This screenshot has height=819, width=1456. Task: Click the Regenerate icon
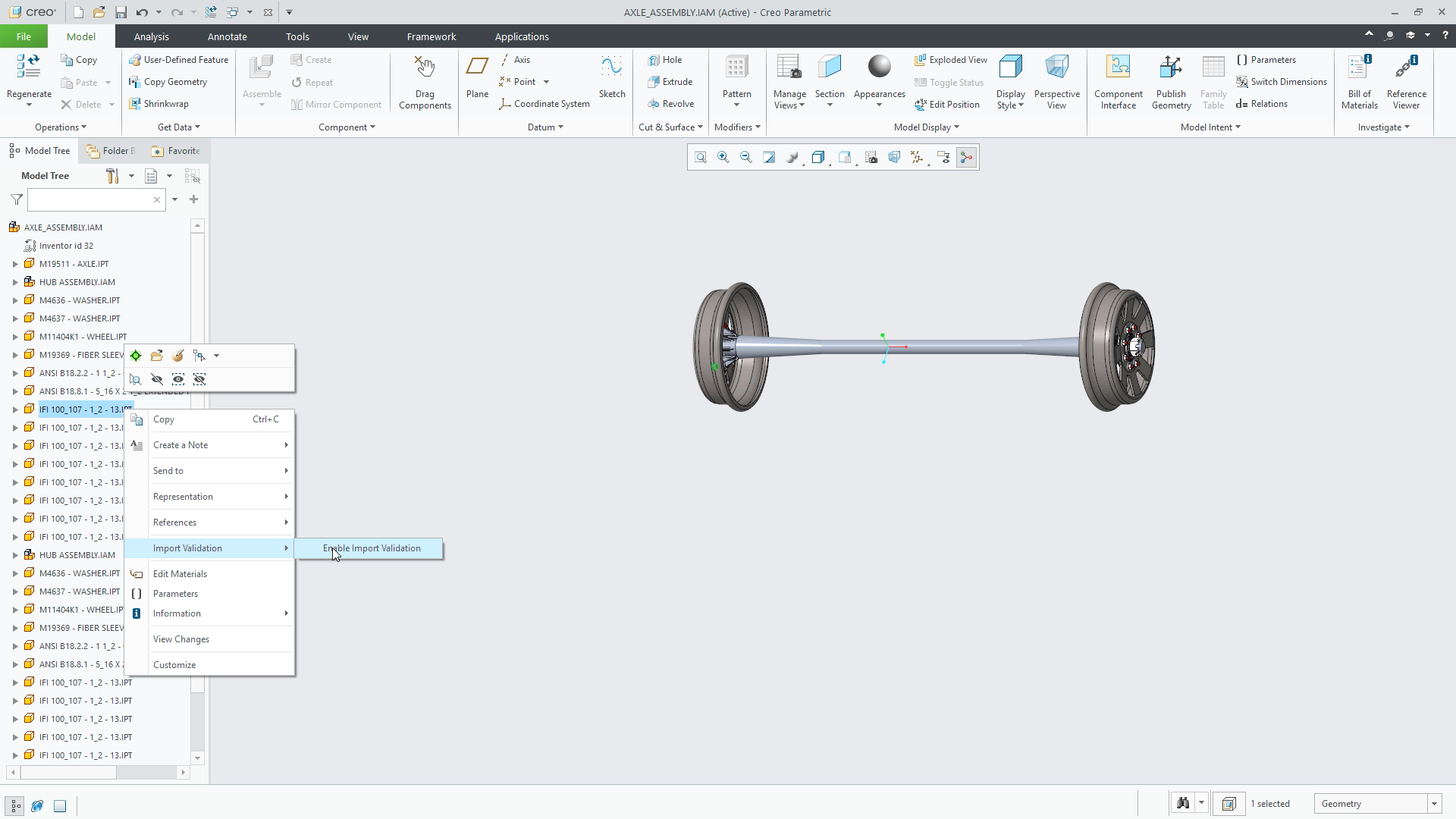coord(29,67)
